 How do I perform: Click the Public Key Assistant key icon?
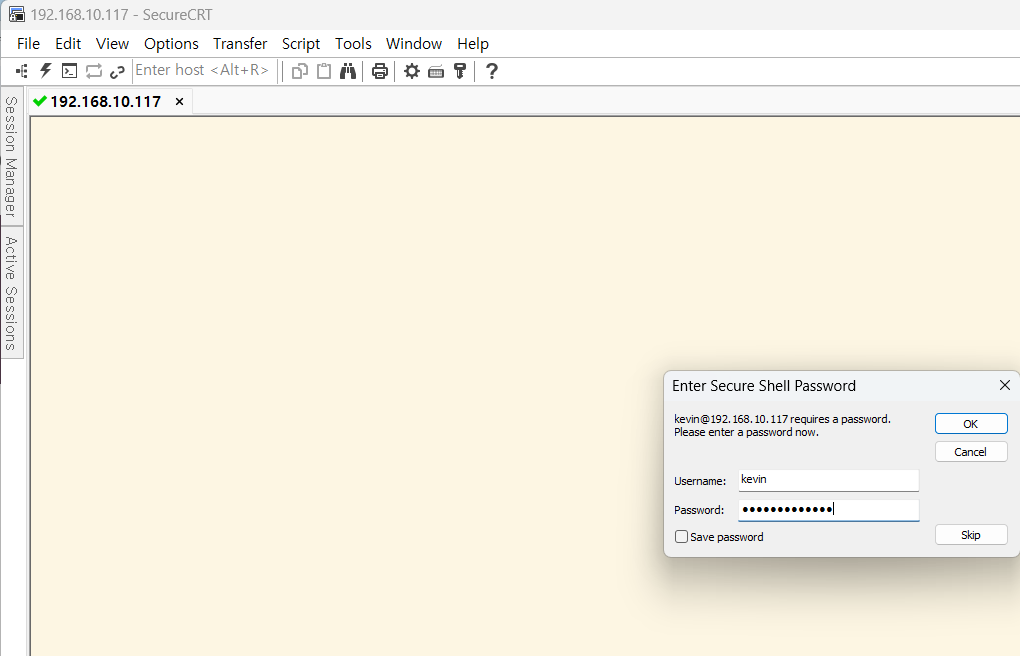[460, 71]
